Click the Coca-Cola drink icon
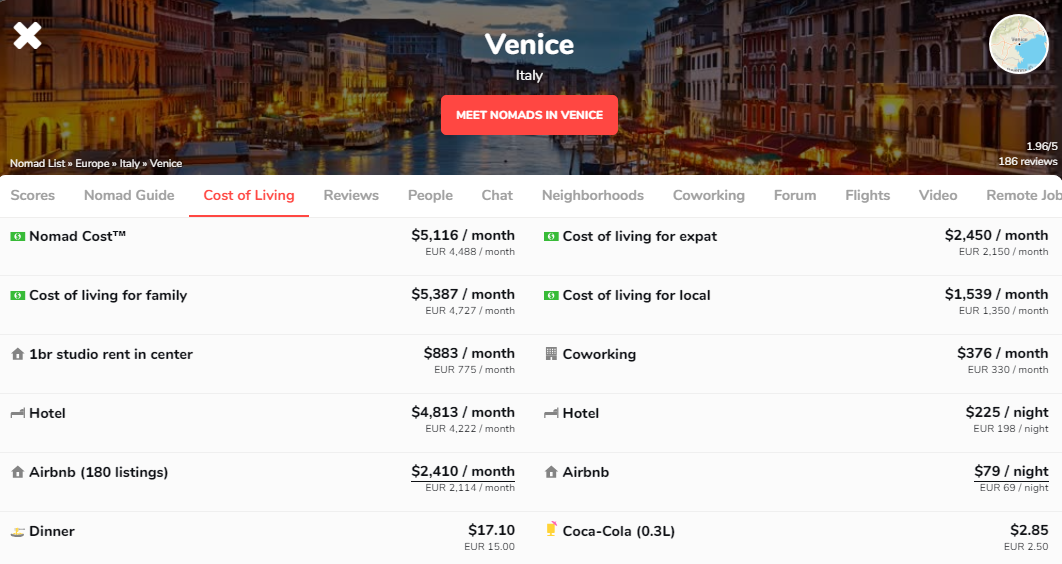The width and height of the screenshot is (1062, 564). pyautogui.click(x=551, y=530)
